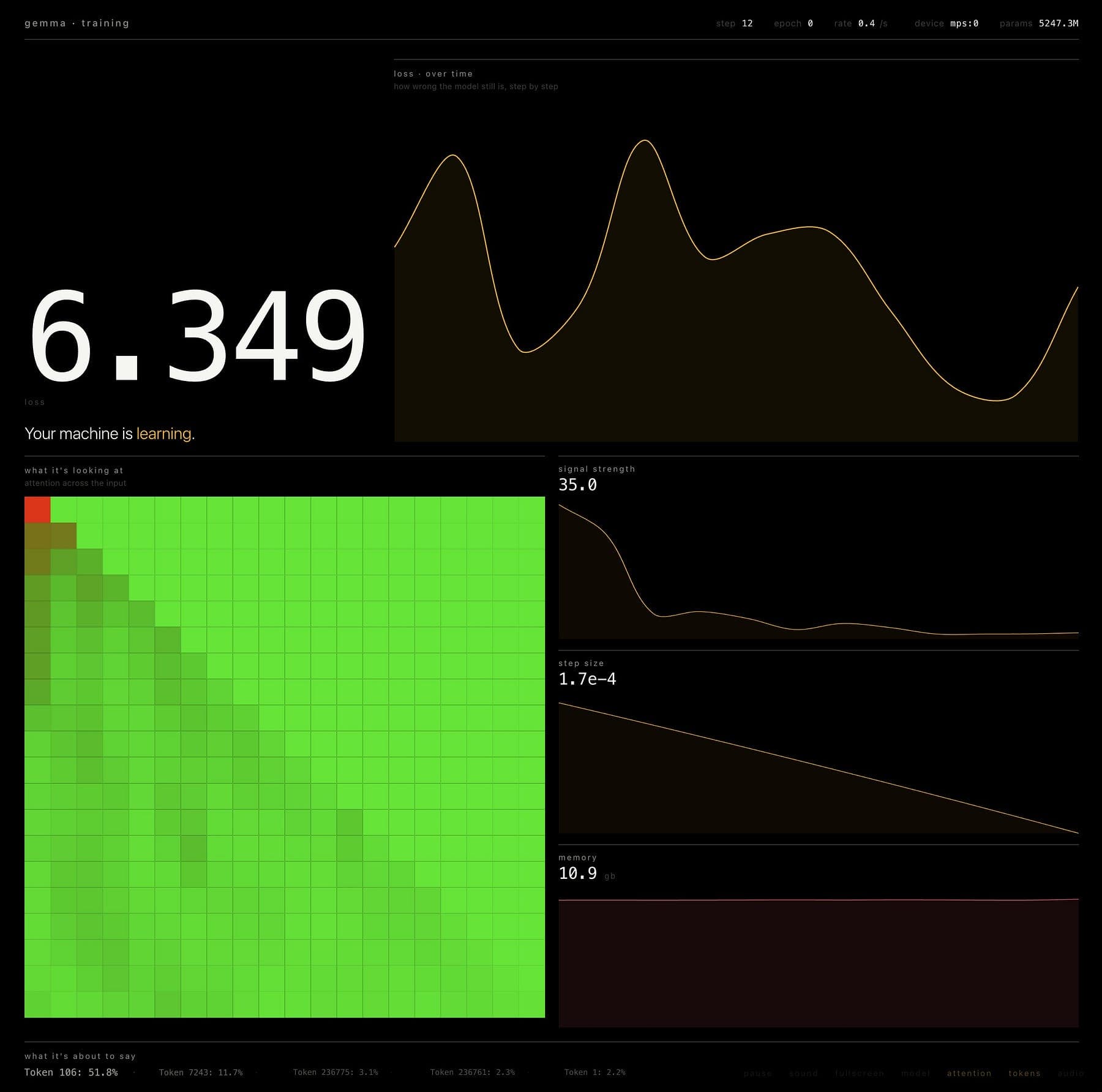
Task: Toggle the attention view
Action: [x=969, y=1073]
